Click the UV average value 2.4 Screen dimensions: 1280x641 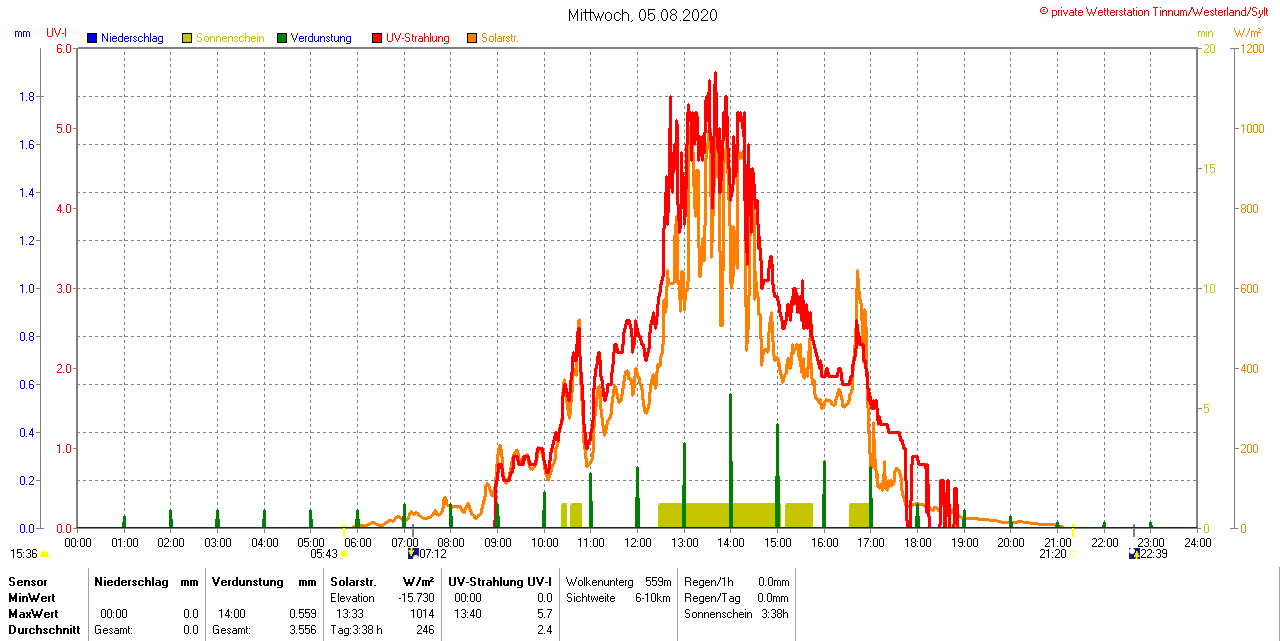click(x=544, y=630)
